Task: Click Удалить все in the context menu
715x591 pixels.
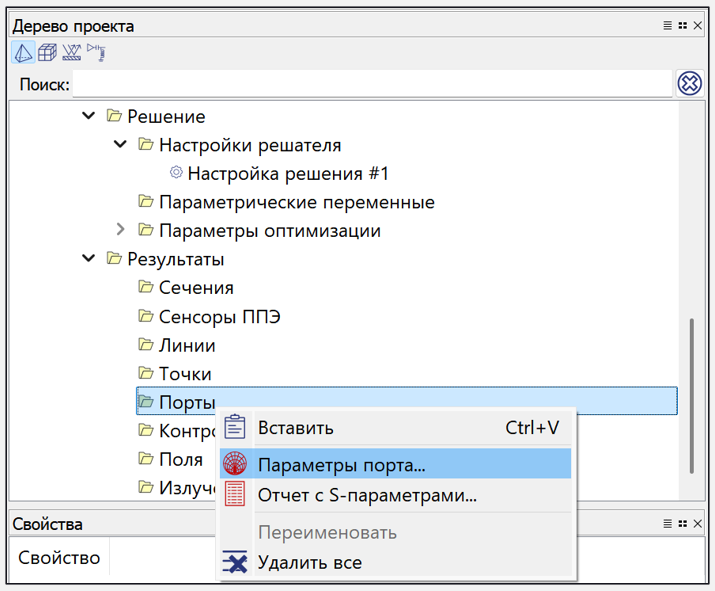Action: [x=309, y=562]
